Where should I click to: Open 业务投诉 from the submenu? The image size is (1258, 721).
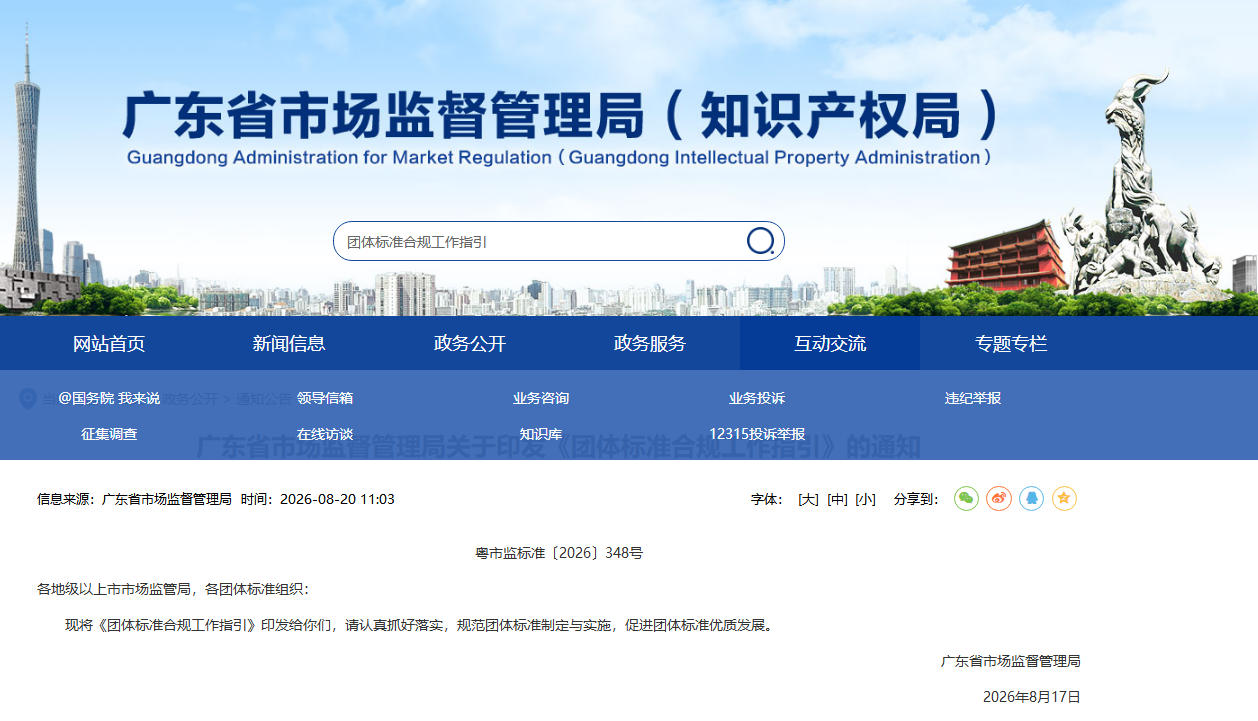pyautogui.click(x=757, y=398)
